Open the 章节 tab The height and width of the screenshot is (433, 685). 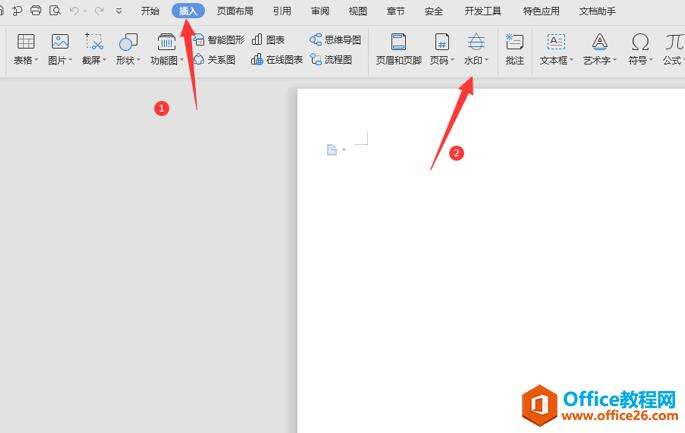[x=395, y=11]
